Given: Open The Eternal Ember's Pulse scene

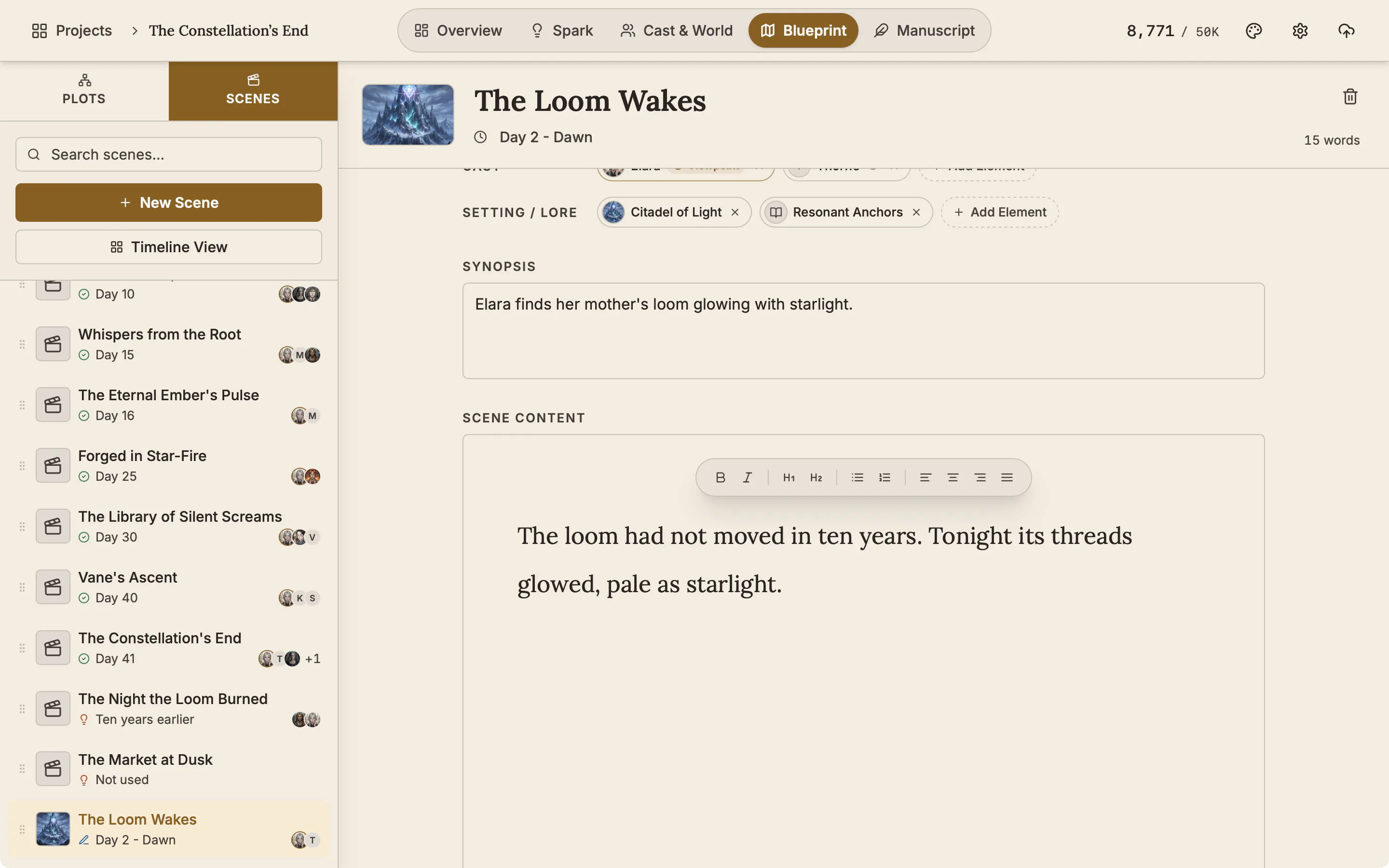Looking at the screenshot, I should tap(169, 405).
